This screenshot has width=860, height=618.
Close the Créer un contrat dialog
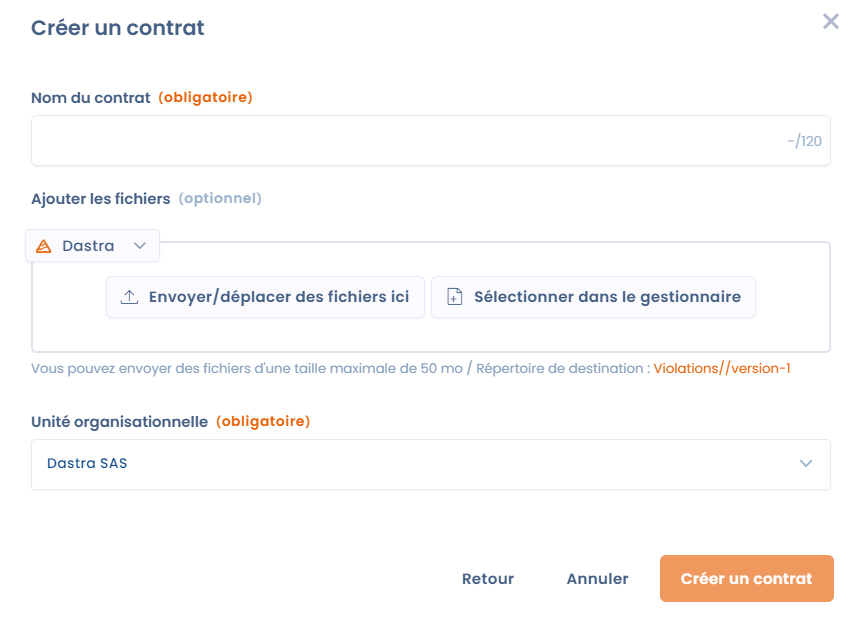830,21
